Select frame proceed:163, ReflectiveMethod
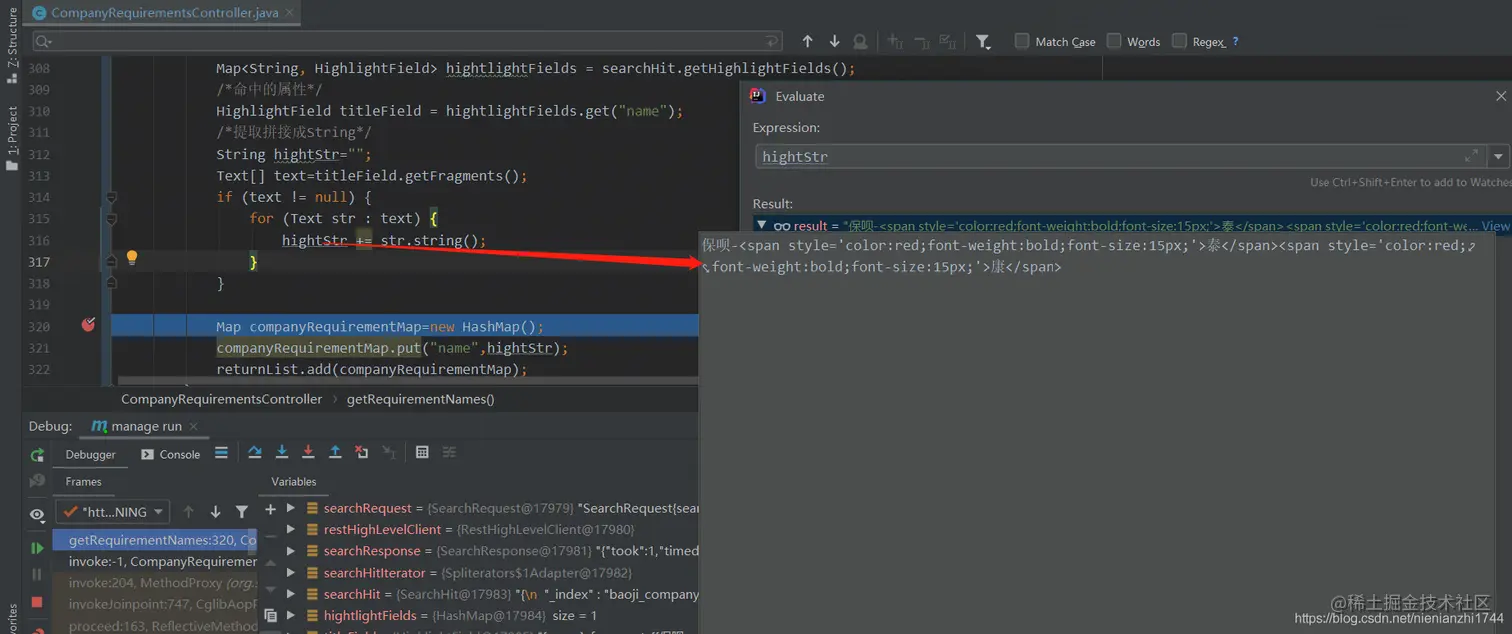This screenshot has width=1512, height=634. point(155,626)
